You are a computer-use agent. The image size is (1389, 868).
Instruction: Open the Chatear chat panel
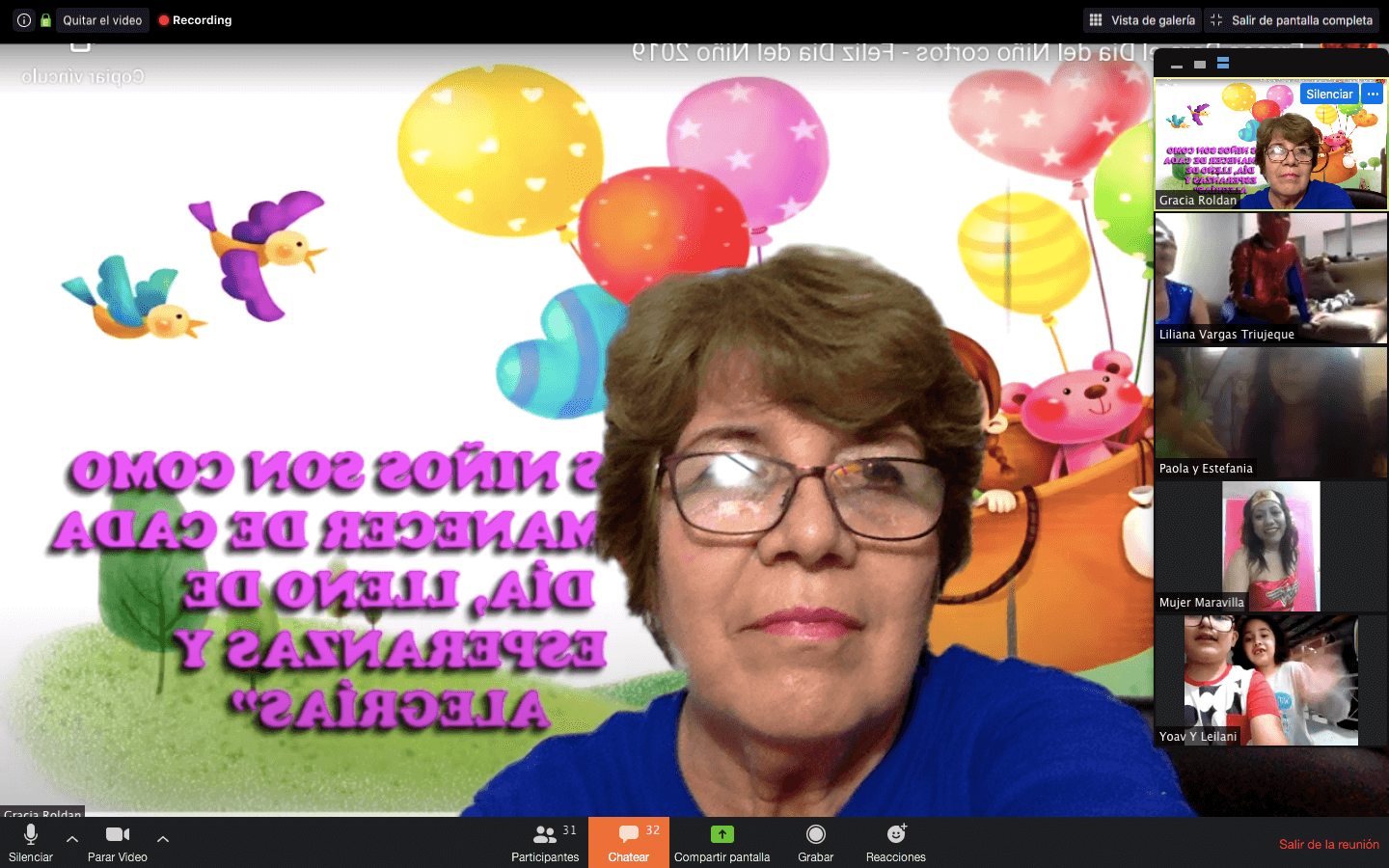pos(629,843)
